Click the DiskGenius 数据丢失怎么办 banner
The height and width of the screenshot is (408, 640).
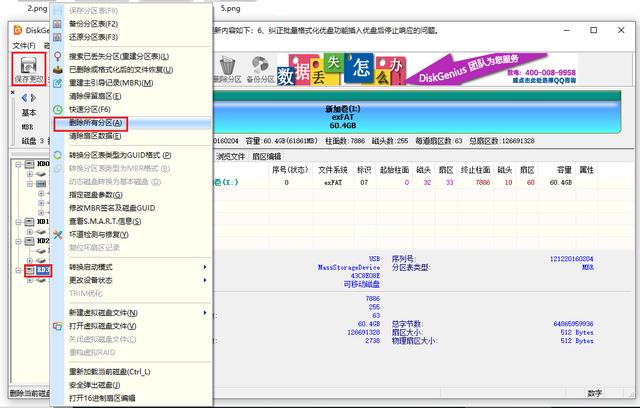427,69
